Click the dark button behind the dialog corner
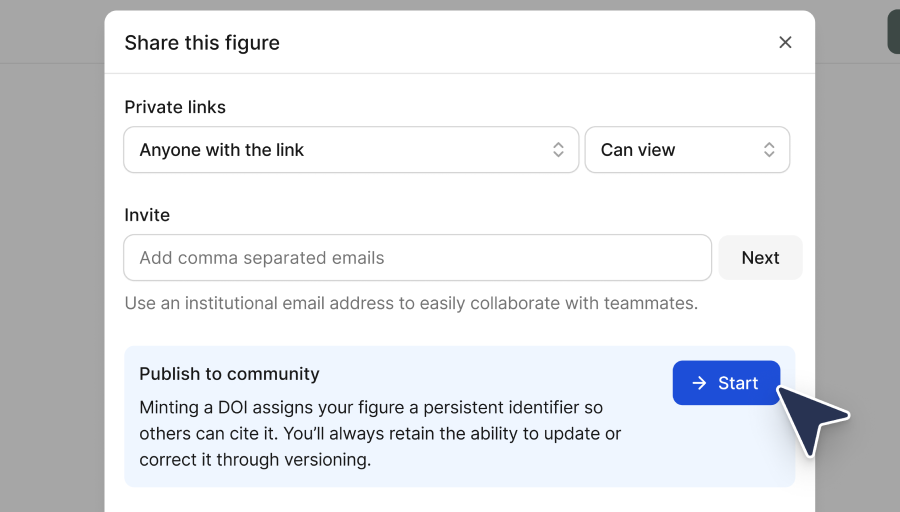Image resolution: width=900 pixels, height=512 pixels. click(x=893, y=32)
